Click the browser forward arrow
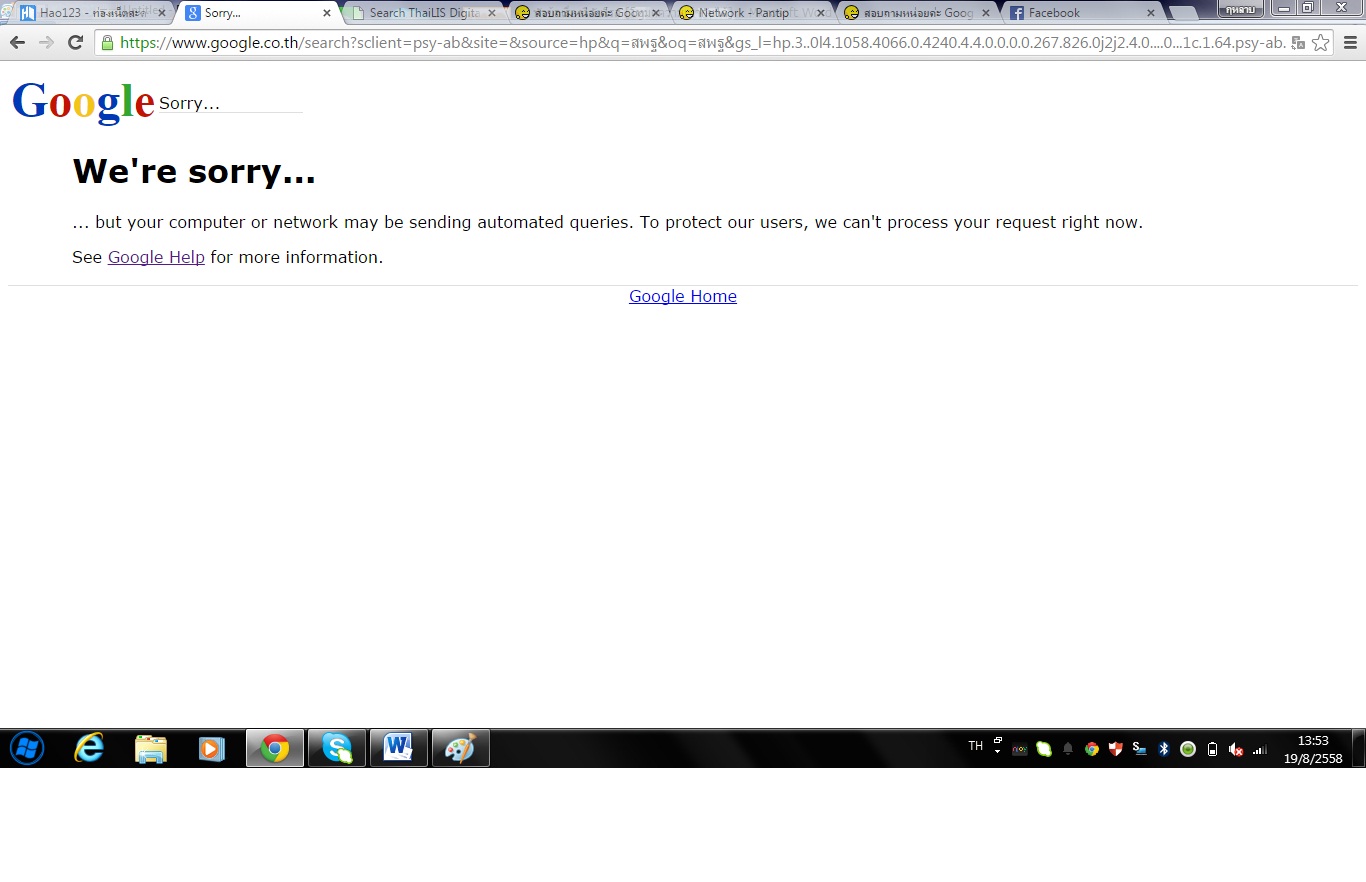Image resolution: width=1366 pixels, height=882 pixels. (x=46, y=42)
